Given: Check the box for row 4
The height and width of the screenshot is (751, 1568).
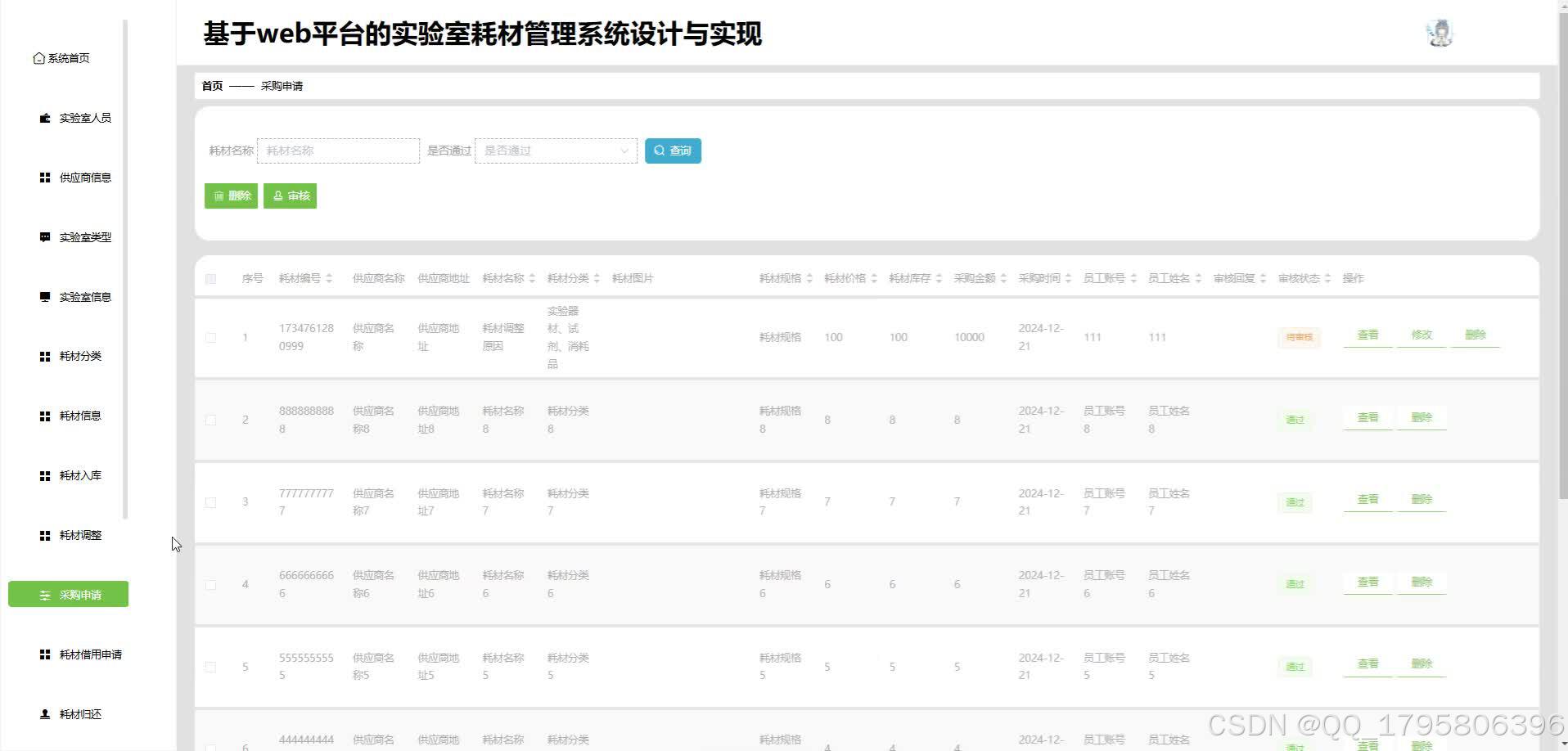Looking at the screenshot, I should [x=211, y=585].
